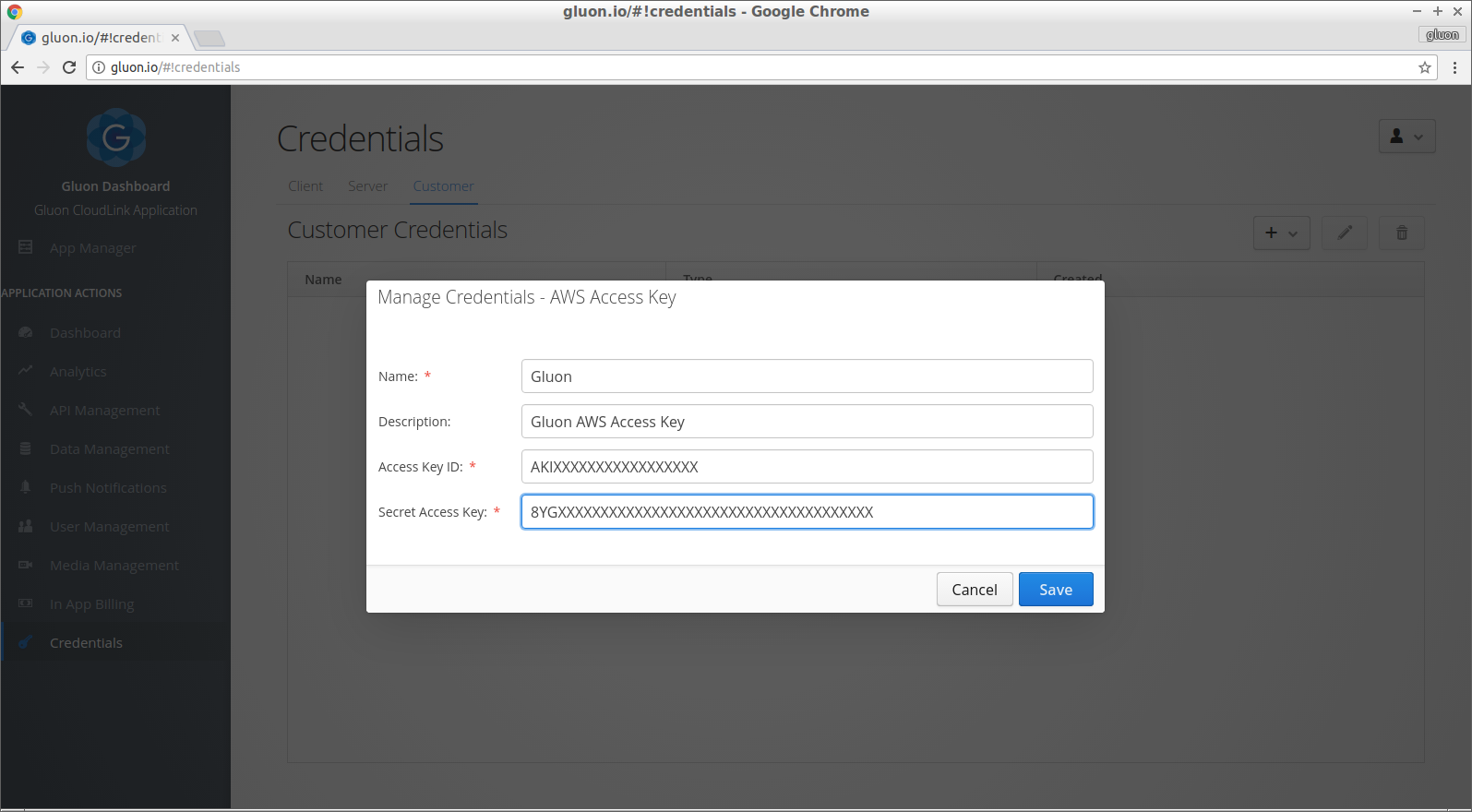
Task: Go forward using the browser forward arrow
Action: click(43, 67)
